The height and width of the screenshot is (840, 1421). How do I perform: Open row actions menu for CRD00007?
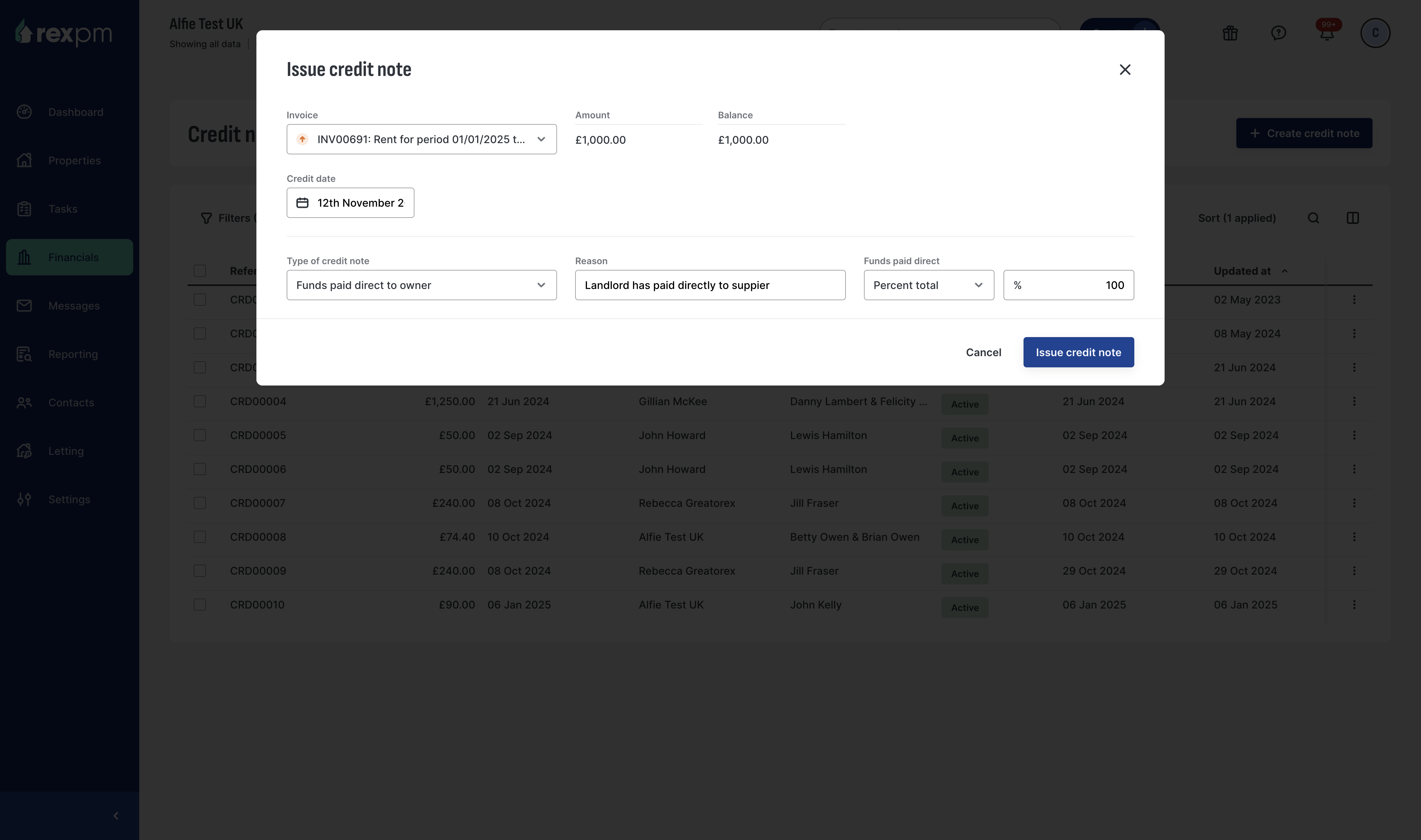click(x=1353, y=503)
